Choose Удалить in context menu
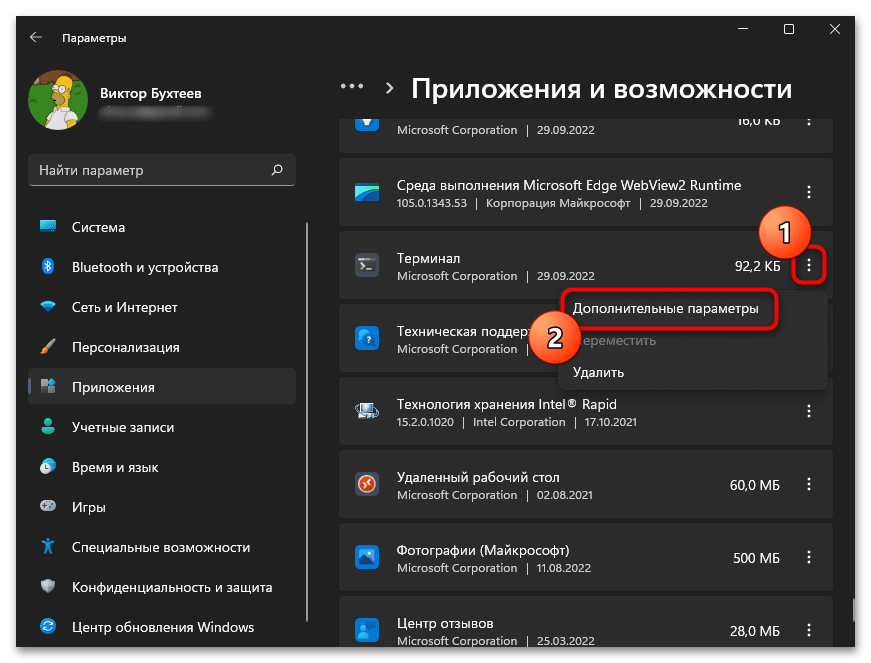871x663 pixels. pyautogui.click(x=598, y=372)
